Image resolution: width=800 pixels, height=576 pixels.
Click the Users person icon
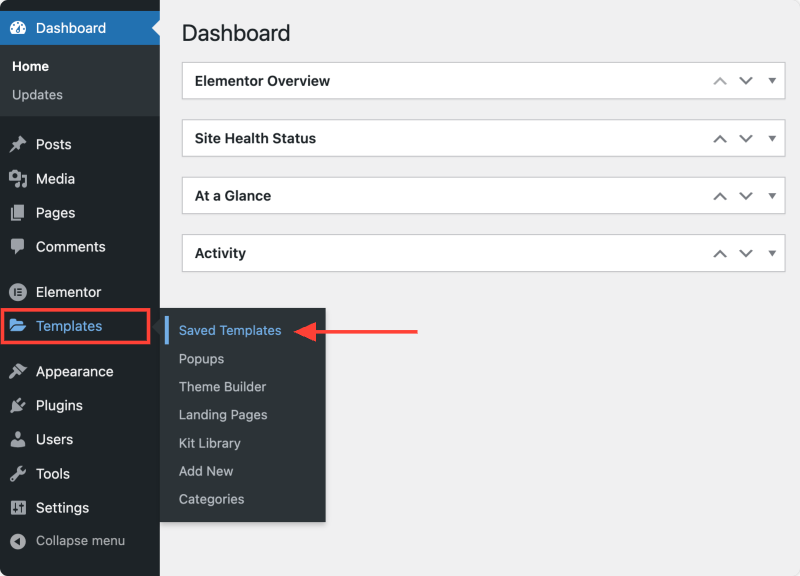pyautogui.click(x=18, y=439)
